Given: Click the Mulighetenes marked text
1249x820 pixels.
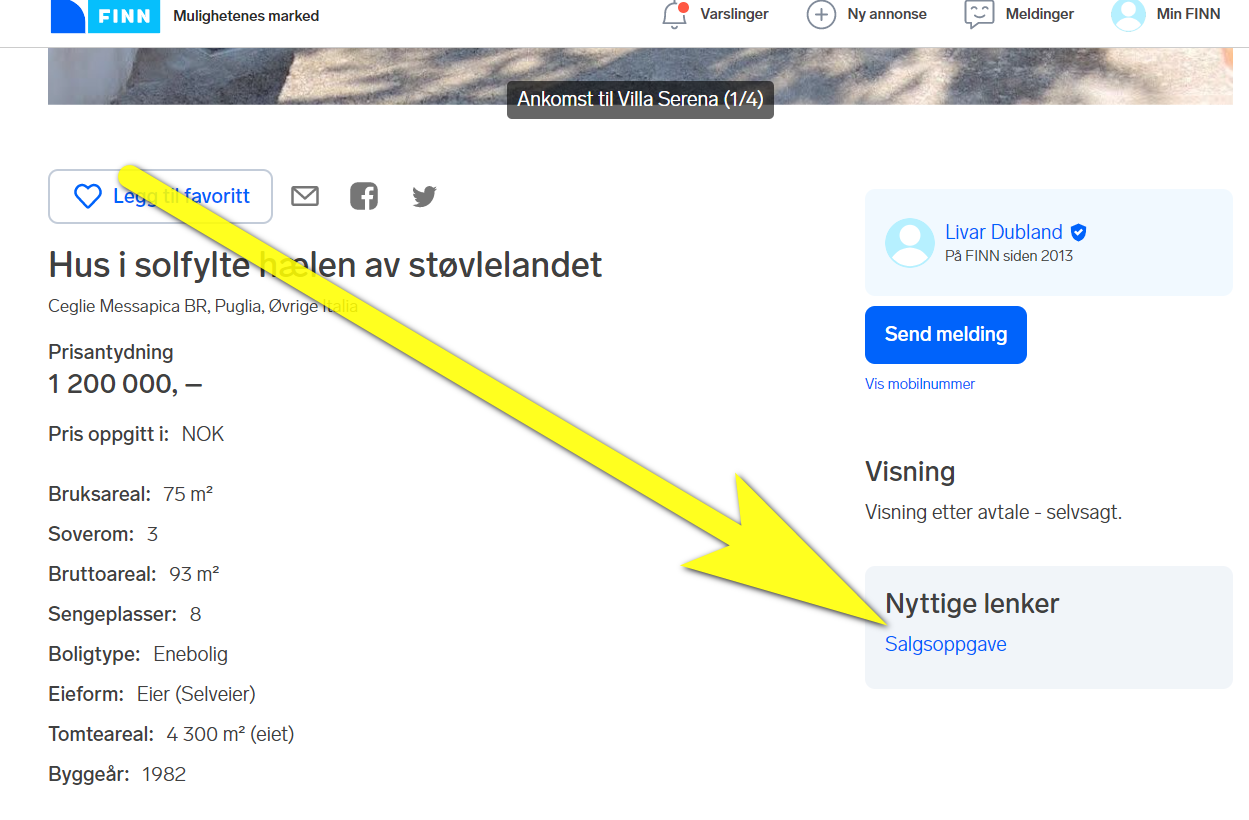Looking at the screenshot, I should point(246,15).
